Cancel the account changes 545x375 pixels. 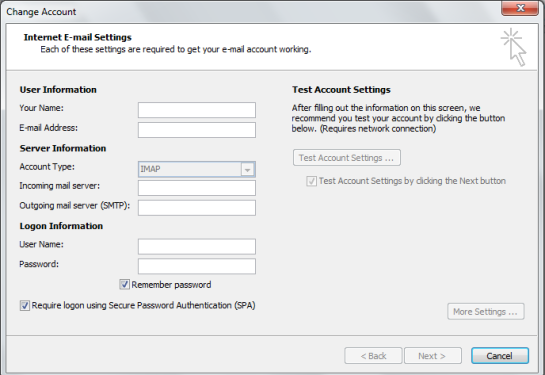500,356
